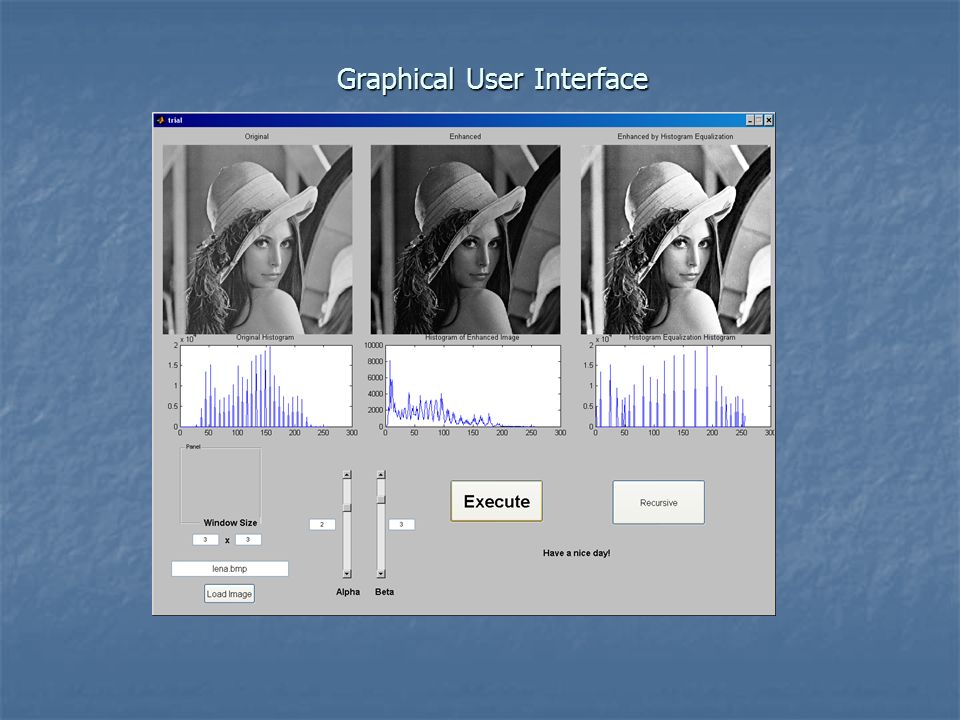Click the Beta value field showing 3
This screenshot has height=720, width=960.
coord(402,524)
